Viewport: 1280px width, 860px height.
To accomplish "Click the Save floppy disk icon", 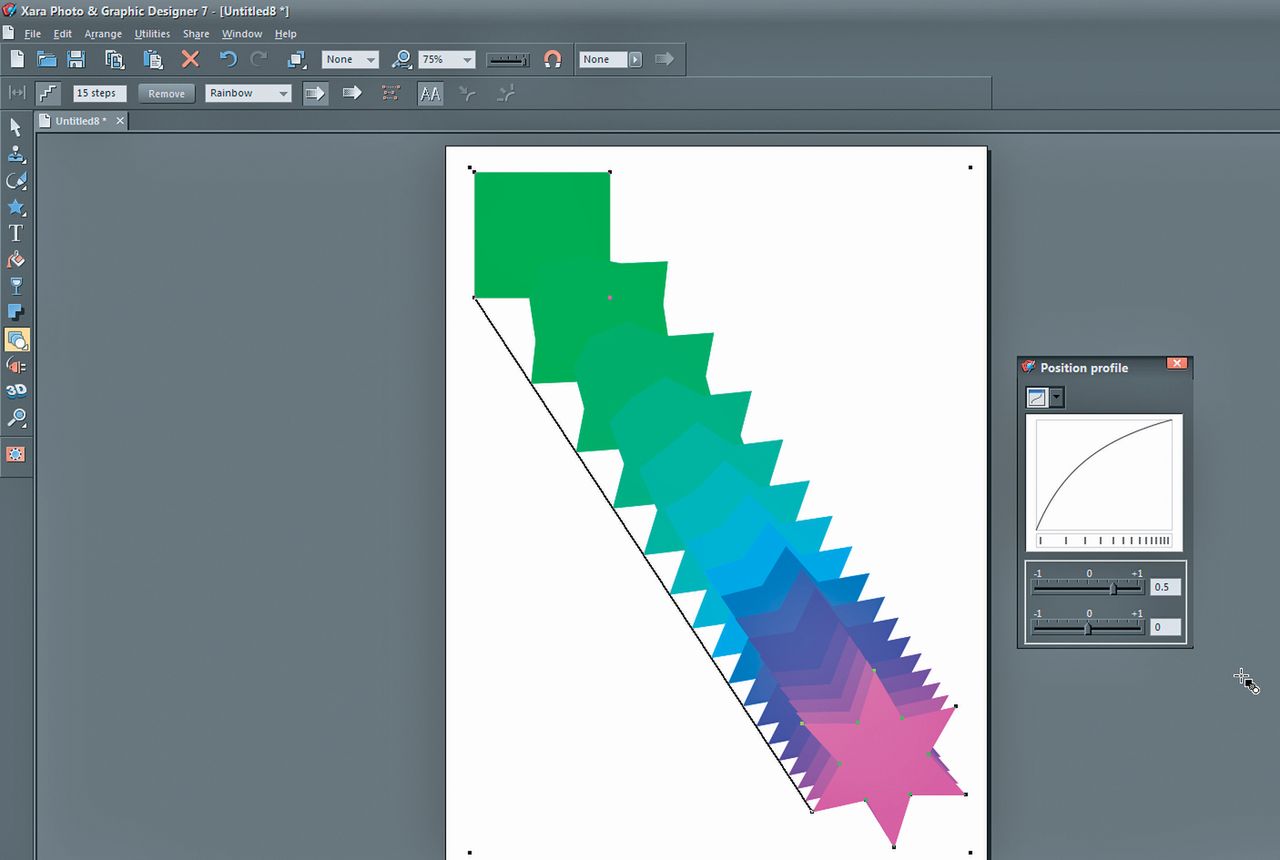I will click(x=76, y=60).
